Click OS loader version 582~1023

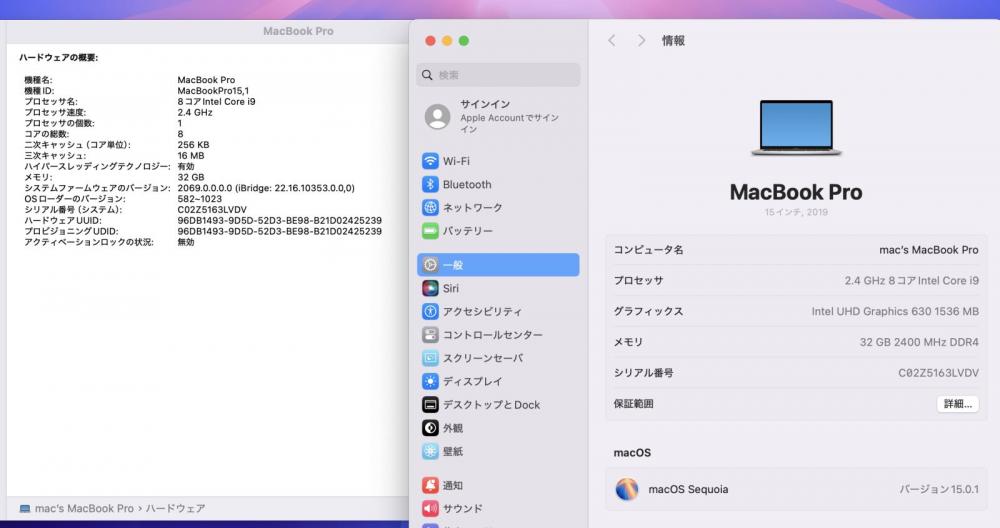[x=200, y=199]
